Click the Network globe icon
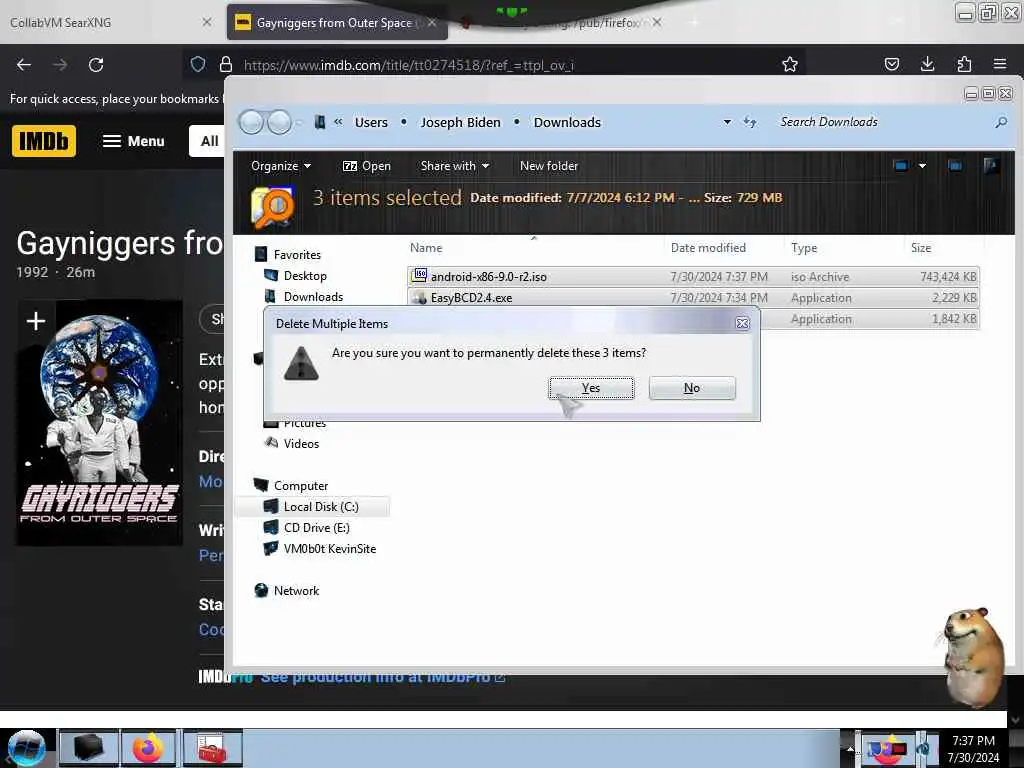The height and width of the screenshot is (768, 1024). pos(261,590)
